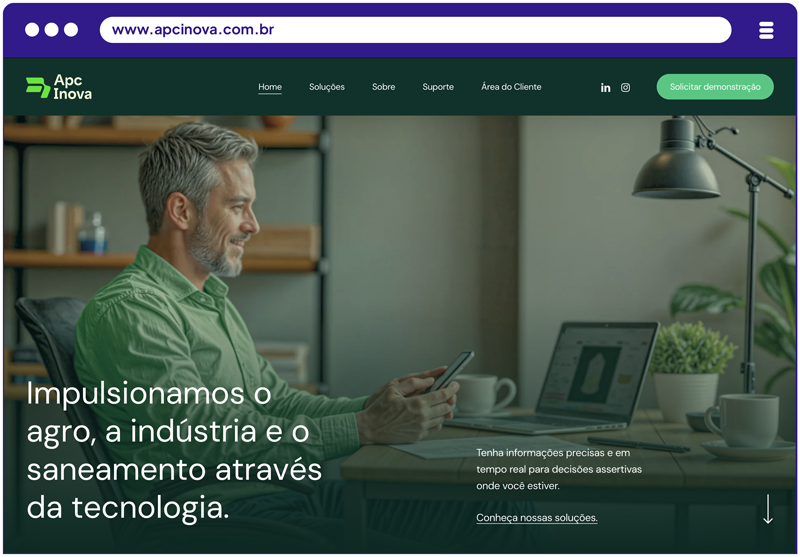Click the laptop screen in hero photo

click(x=597, y=368)
